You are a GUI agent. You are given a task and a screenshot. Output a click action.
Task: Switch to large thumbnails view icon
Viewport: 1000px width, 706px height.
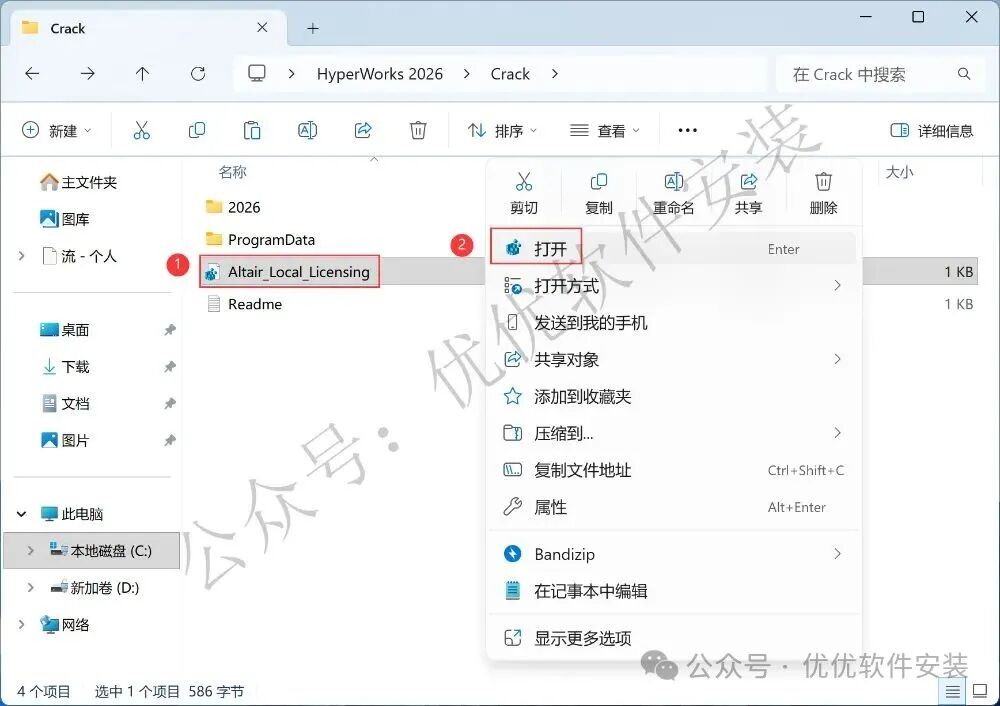[980, 691]
